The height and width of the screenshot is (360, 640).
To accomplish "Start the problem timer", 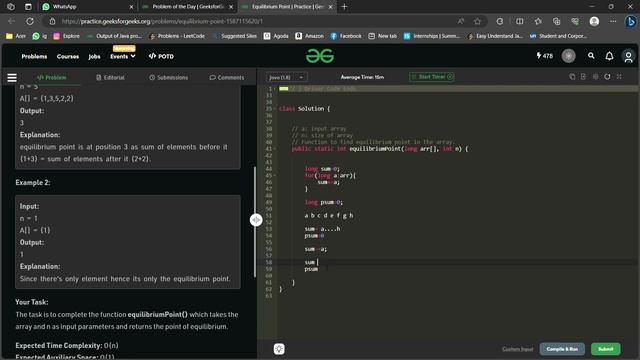I will pos(432,77).
